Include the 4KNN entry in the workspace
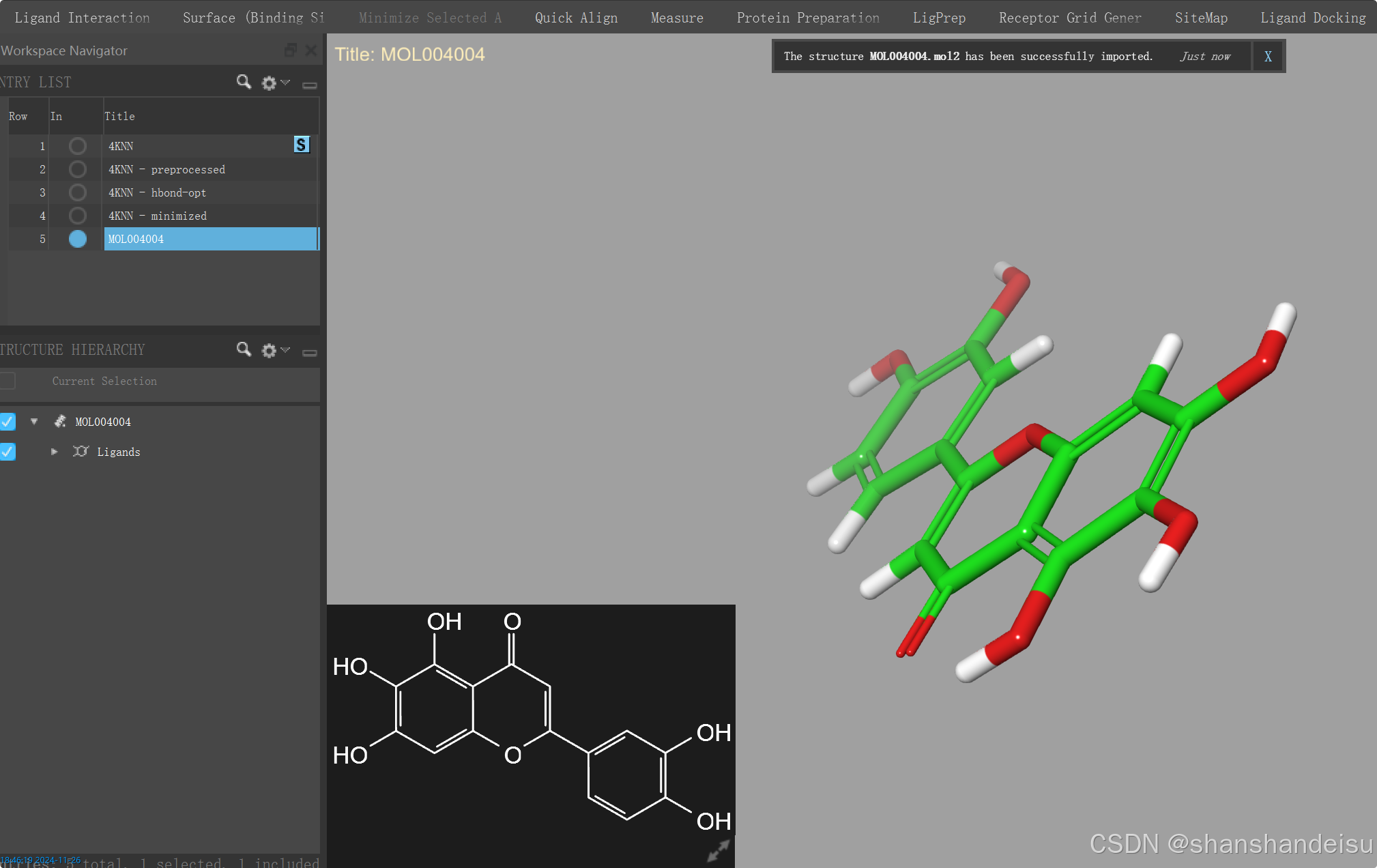The width and height of the screenshot is (1377, 868). [x=78, y=146]
